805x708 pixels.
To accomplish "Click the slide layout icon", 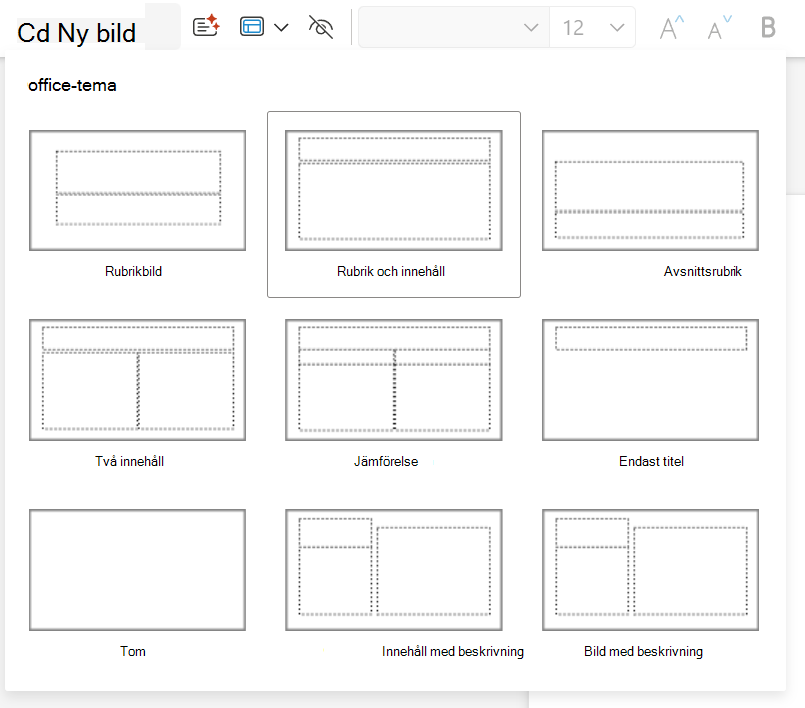I will (x=252, y=27).
